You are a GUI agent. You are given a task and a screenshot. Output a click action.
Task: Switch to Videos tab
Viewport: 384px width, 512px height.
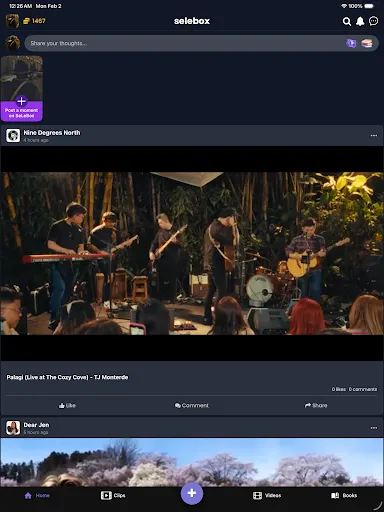coord(267,496)
